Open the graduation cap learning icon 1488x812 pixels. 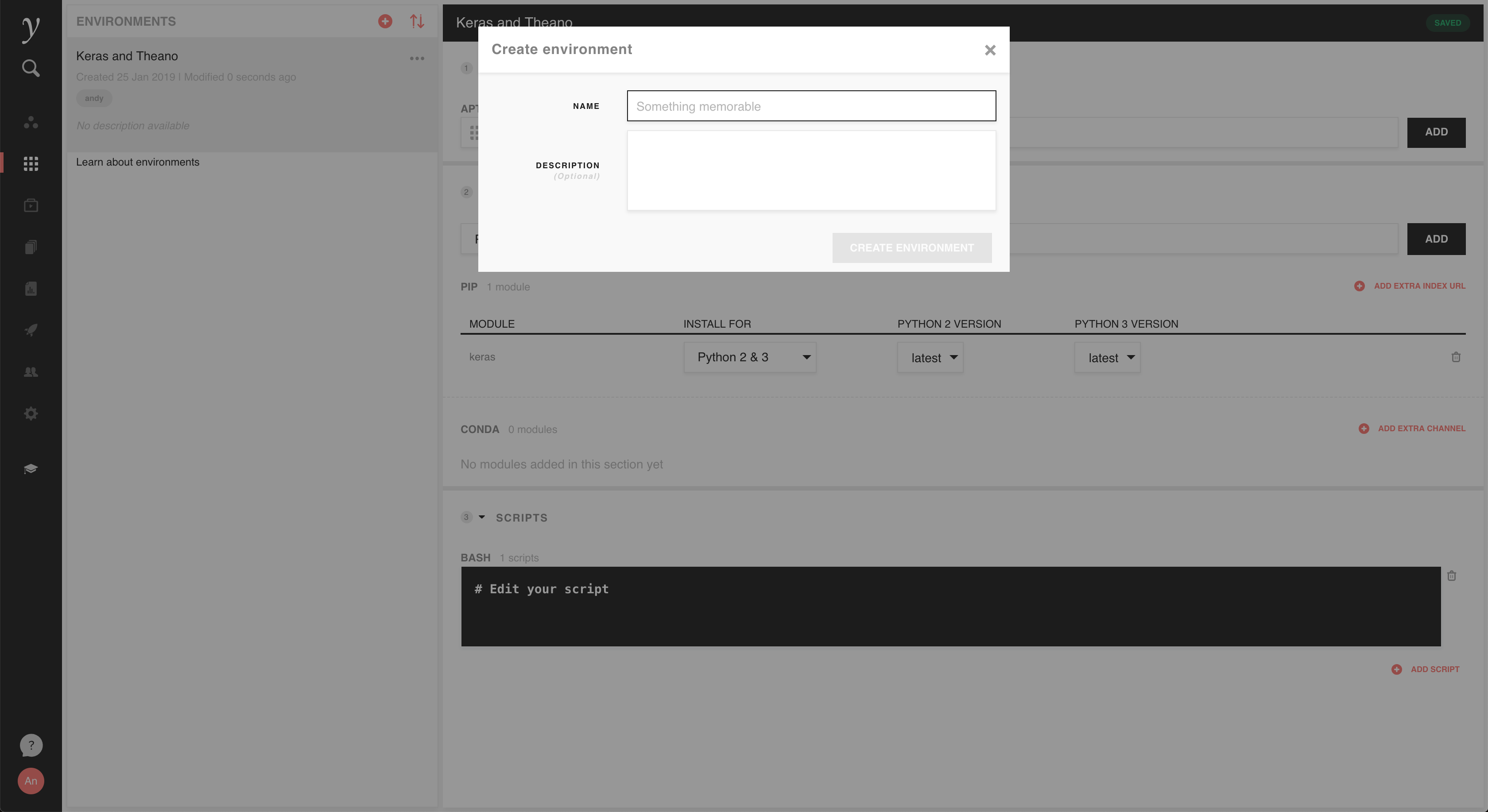point(31,468)
